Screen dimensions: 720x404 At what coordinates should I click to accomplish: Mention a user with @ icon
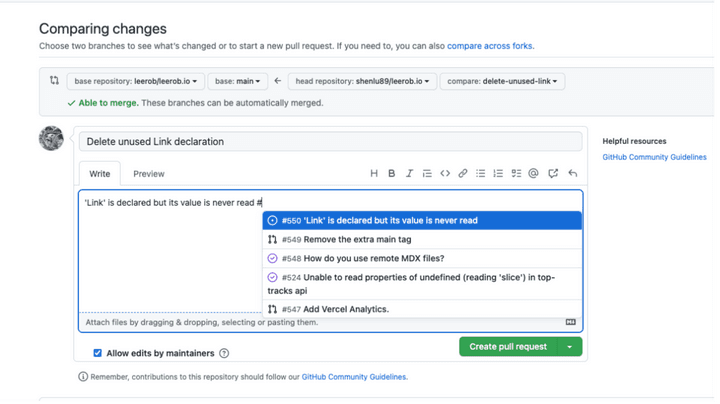tap(533, 174)
